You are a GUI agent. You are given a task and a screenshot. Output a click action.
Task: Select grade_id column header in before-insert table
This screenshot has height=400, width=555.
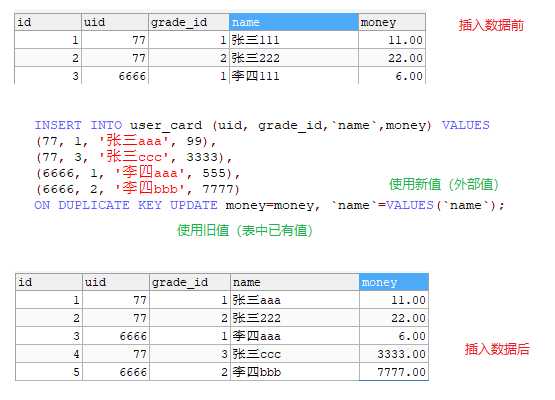click(x=189, y=22)
